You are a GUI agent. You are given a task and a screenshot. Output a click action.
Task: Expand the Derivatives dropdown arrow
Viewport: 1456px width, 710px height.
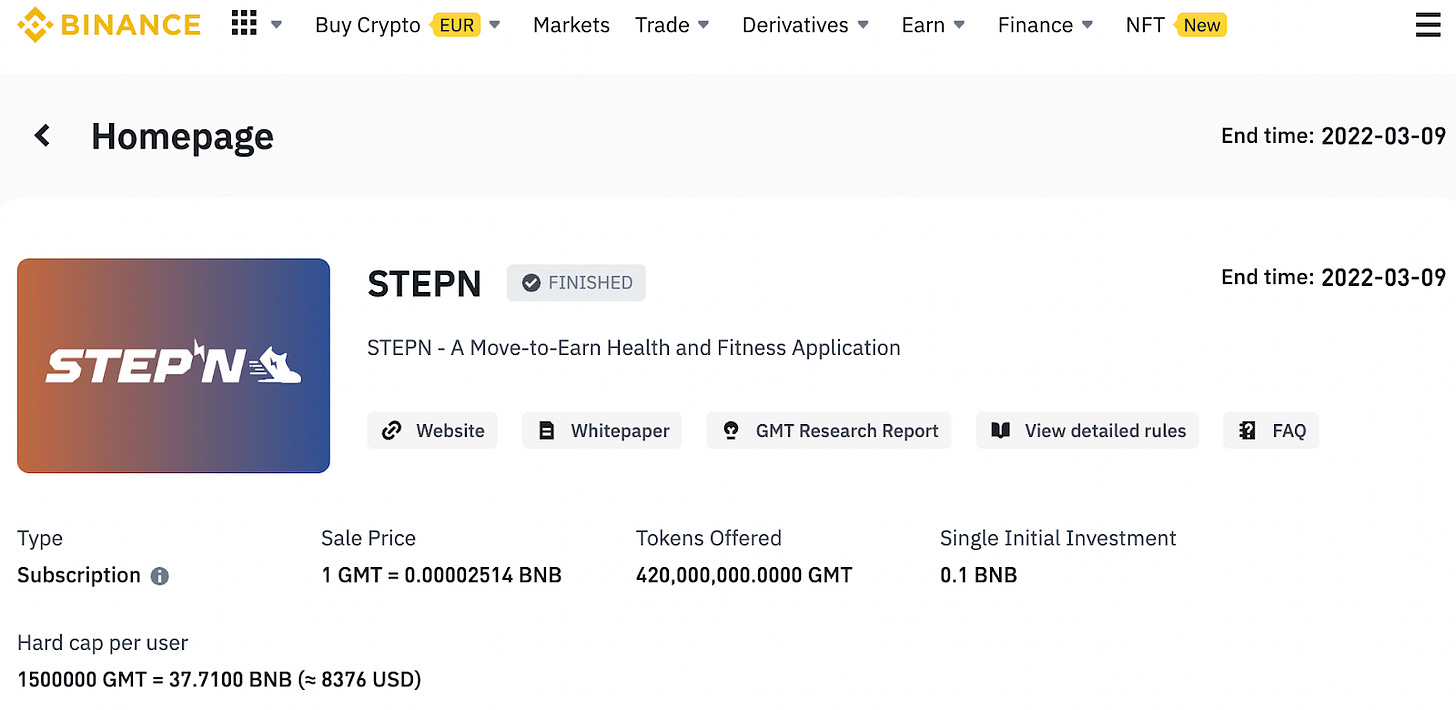pyautogui.click(x=863, y=25)
